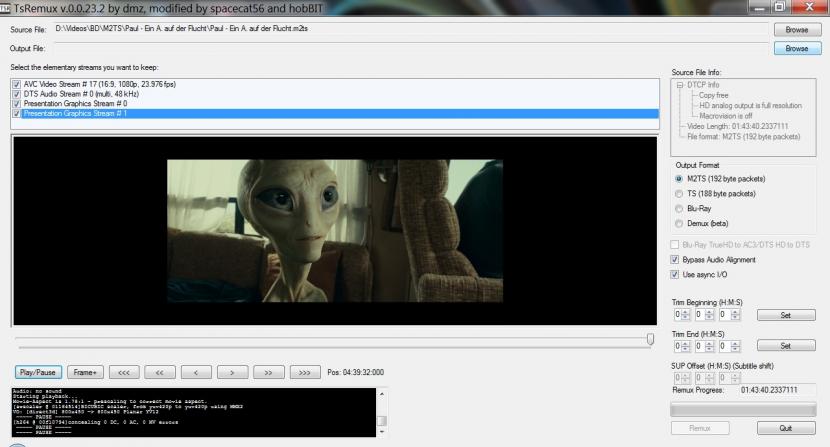Select Presentation Graphics Stream # 0 row
Image resolution: width=830 pixels, height=447 pixels.
[70, 104]
